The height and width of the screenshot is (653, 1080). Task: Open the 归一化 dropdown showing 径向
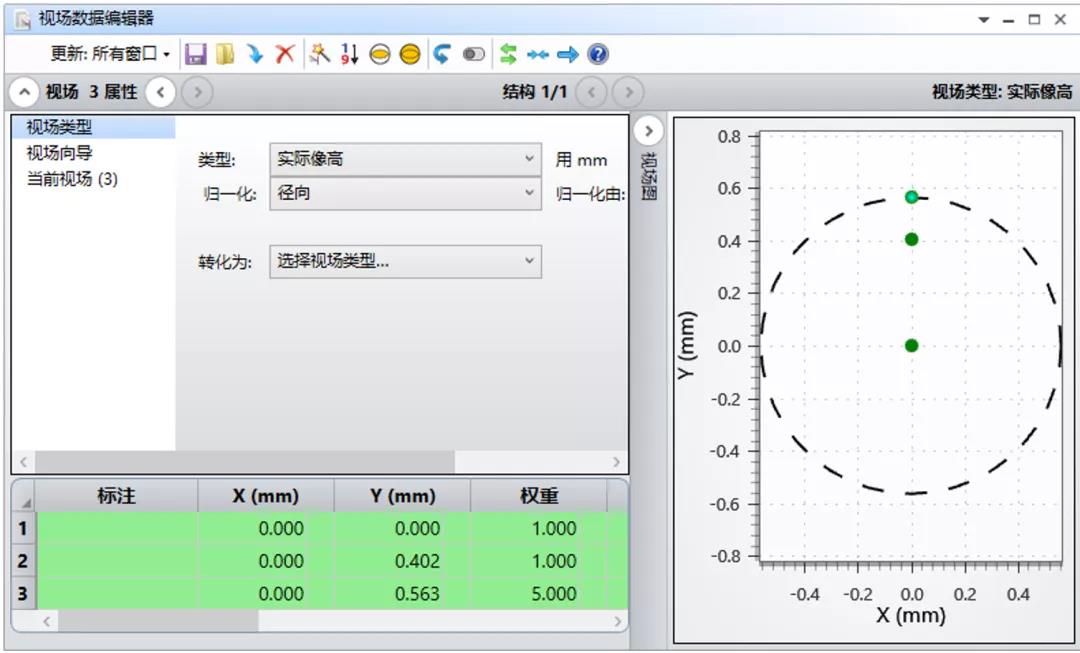coord(405,193)
